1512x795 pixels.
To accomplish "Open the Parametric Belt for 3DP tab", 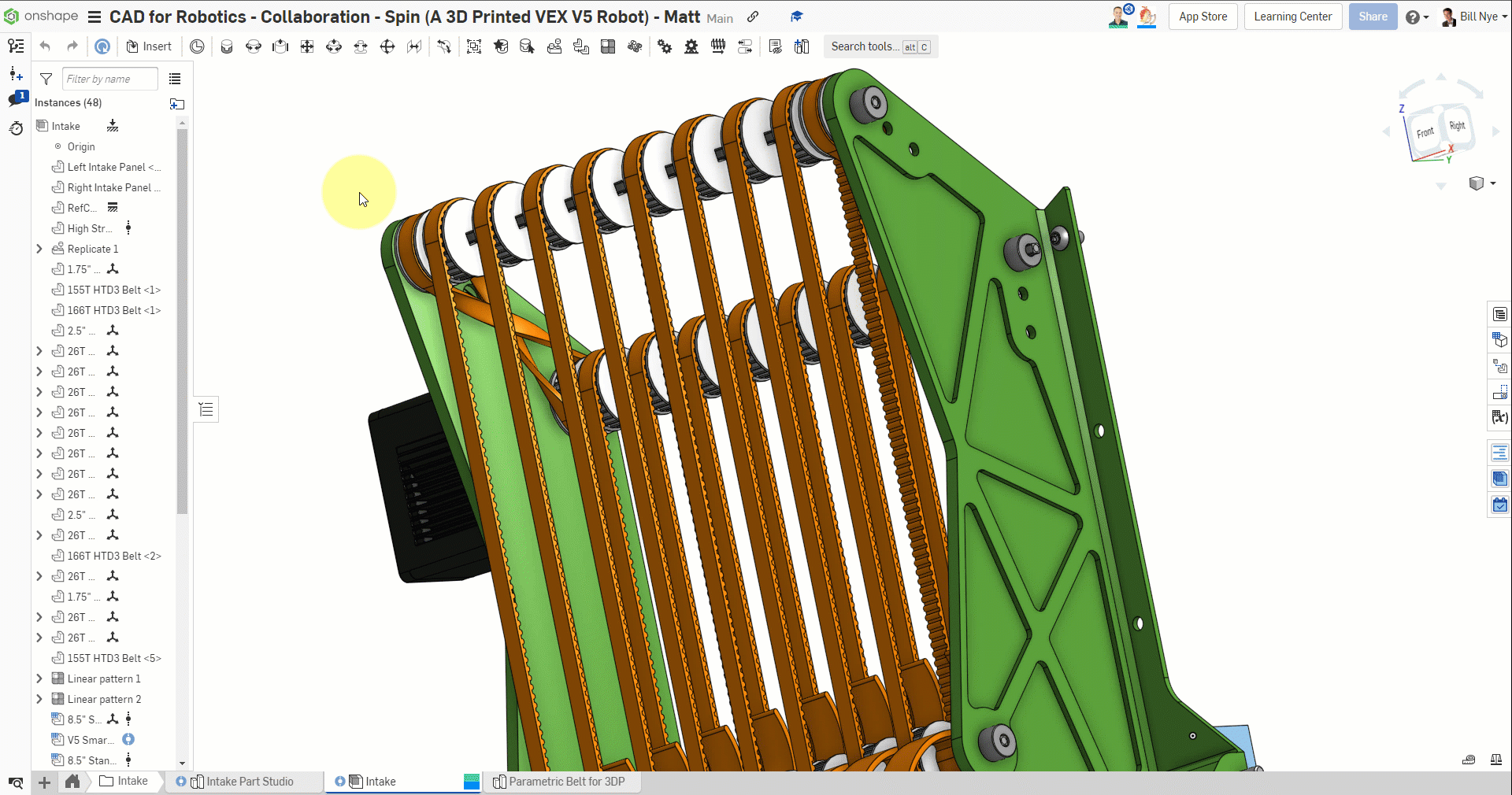I will click(x=565, y=782).
